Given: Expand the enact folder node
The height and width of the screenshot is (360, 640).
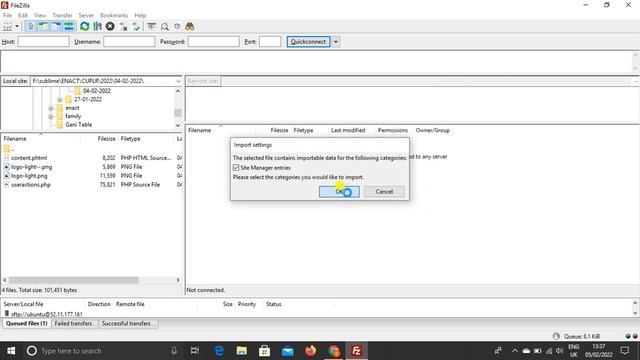Looking at the screenshot, I should pyautogui.click(x=51, y=108).
